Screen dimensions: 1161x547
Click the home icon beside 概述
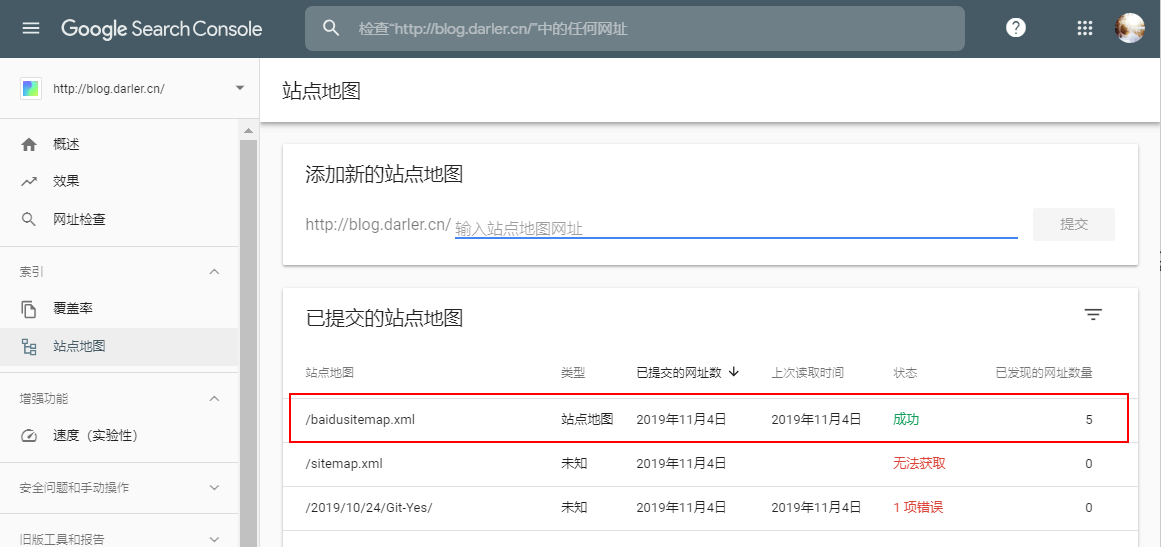click(x=29, y=144)
